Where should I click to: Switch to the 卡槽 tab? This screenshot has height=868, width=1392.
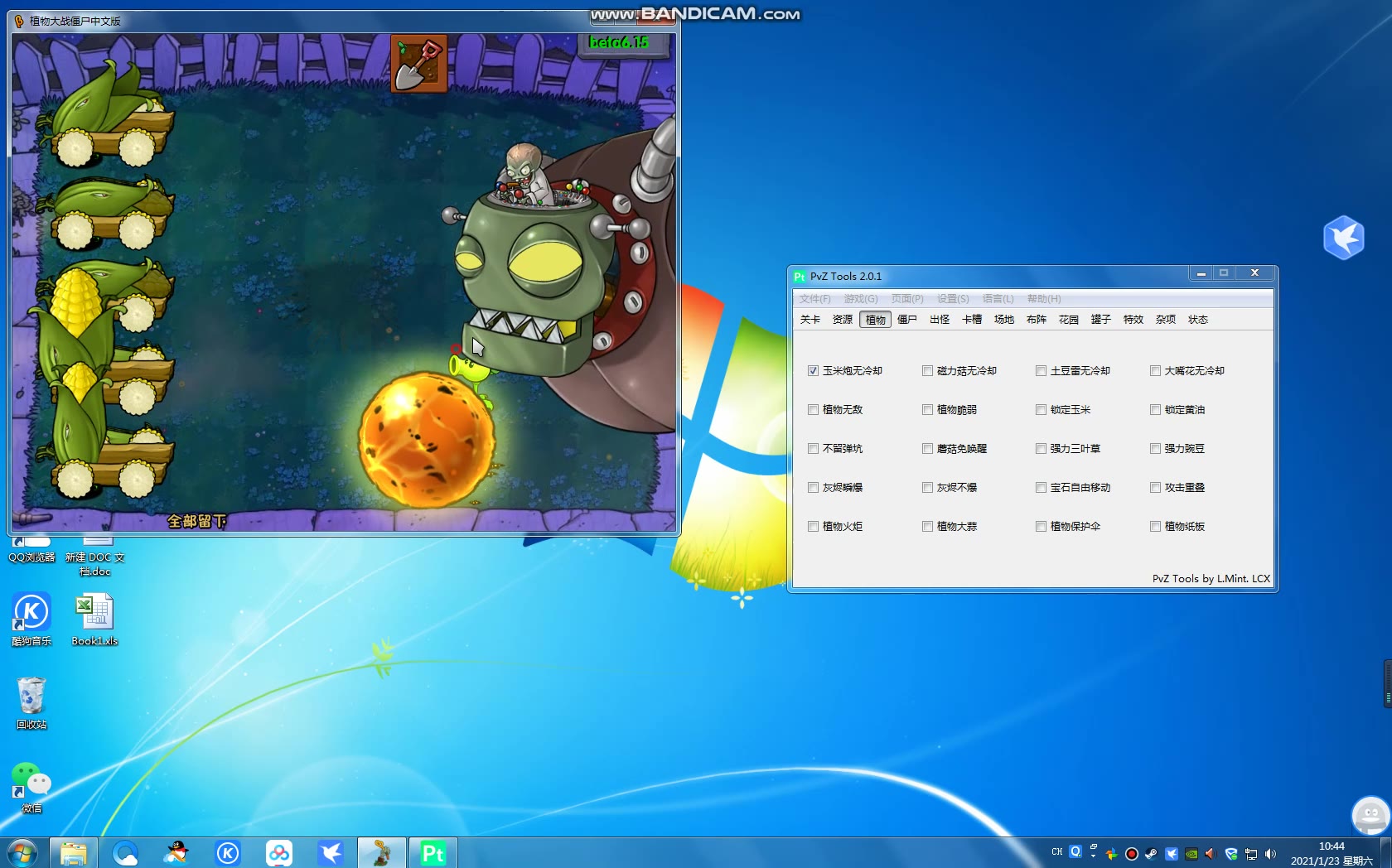tap(972, 320)
